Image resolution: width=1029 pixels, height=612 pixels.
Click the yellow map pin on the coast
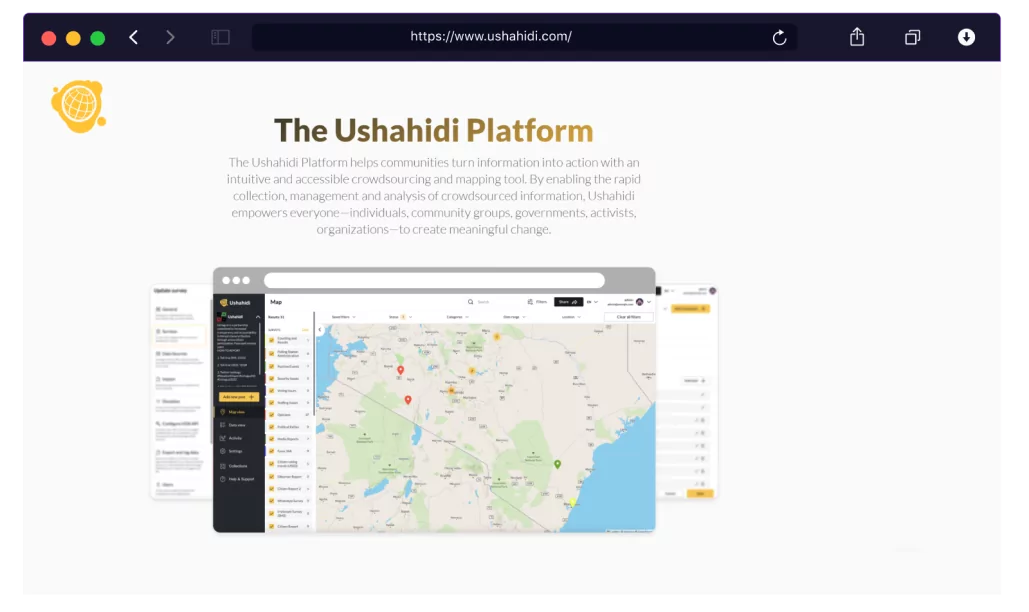point(572,502)
